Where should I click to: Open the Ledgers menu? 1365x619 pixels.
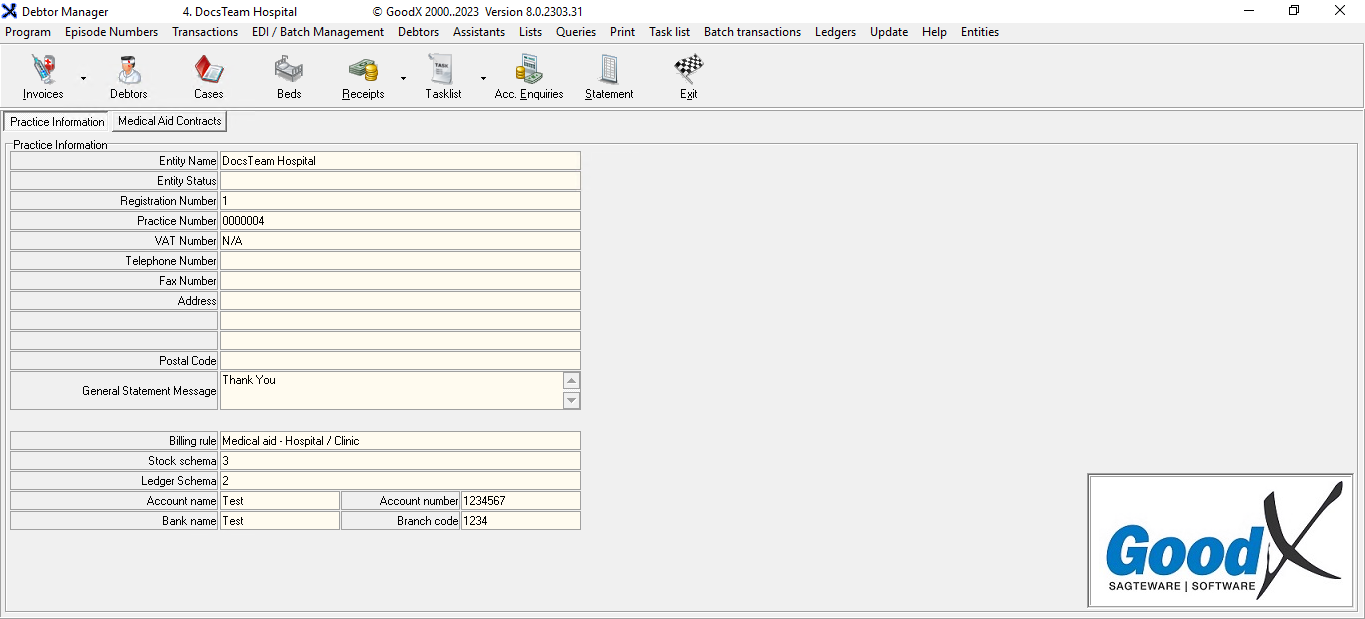click(x=835, y=32)
